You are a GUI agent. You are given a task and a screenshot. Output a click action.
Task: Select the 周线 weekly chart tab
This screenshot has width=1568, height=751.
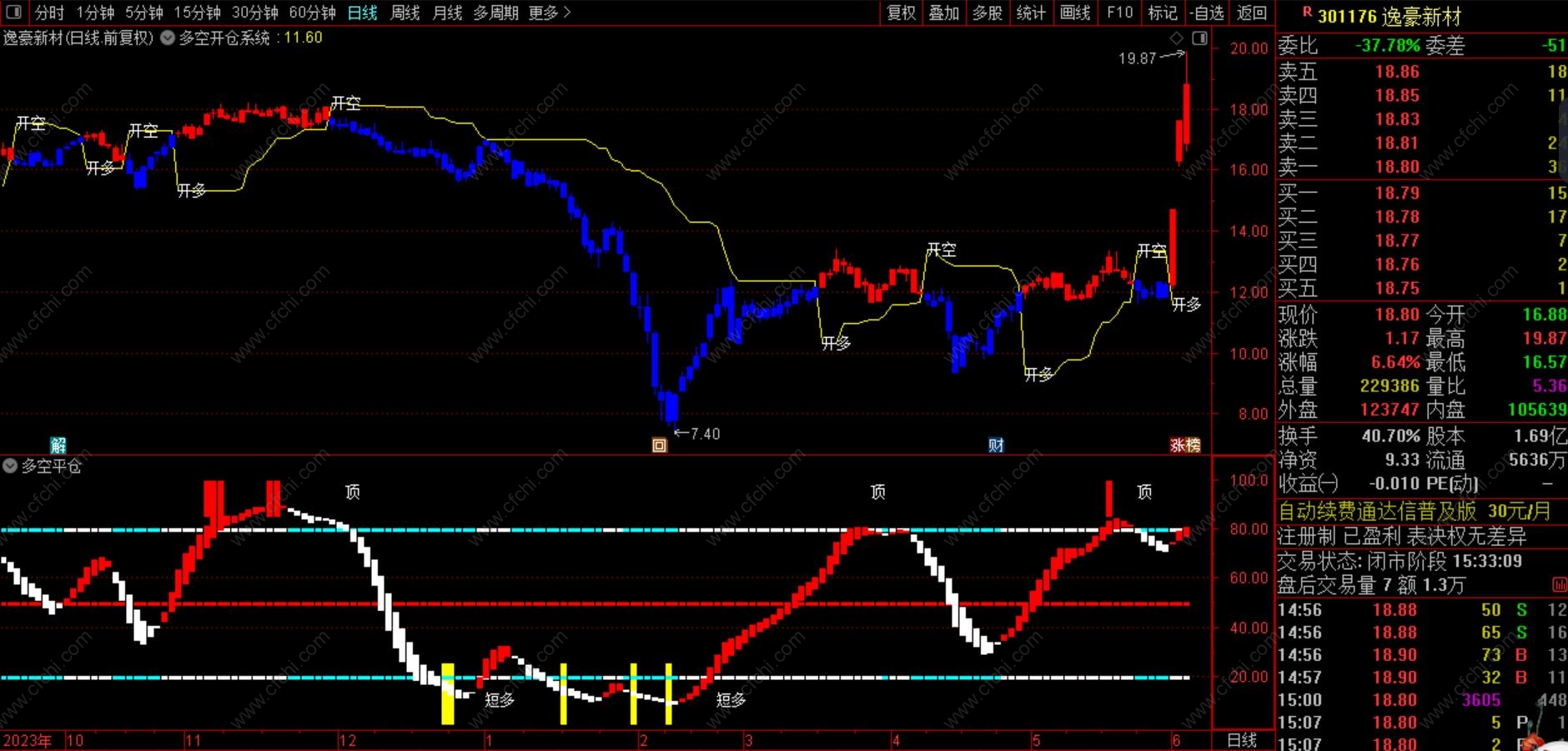click(405, 13)
